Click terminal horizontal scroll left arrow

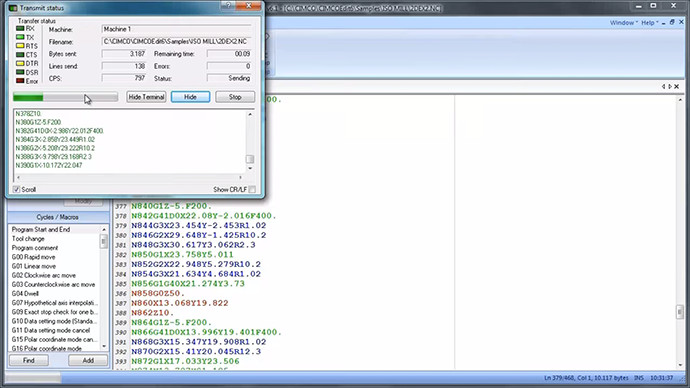coord(18,178)
